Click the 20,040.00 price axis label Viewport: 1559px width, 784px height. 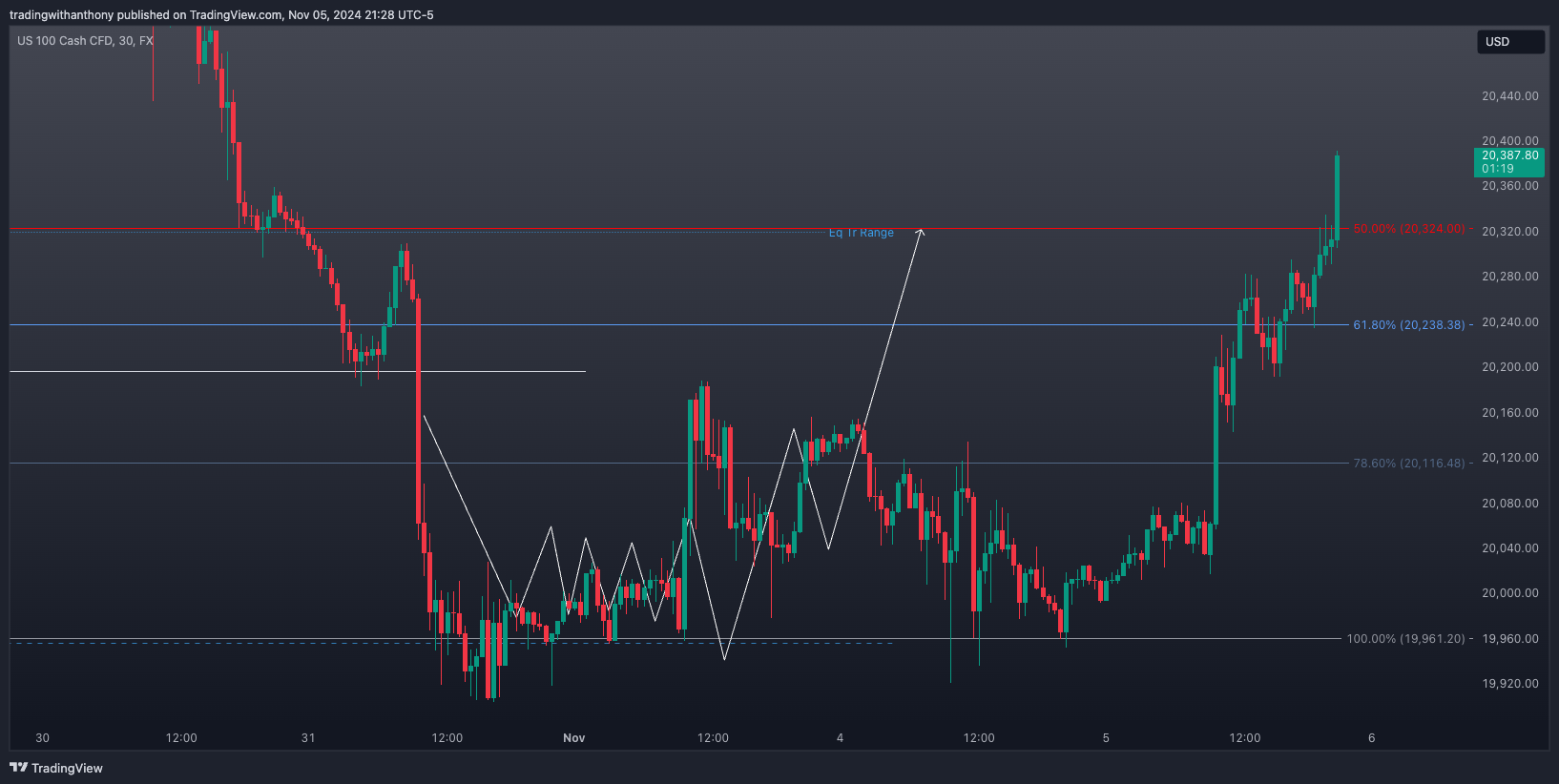point(1510,548)
